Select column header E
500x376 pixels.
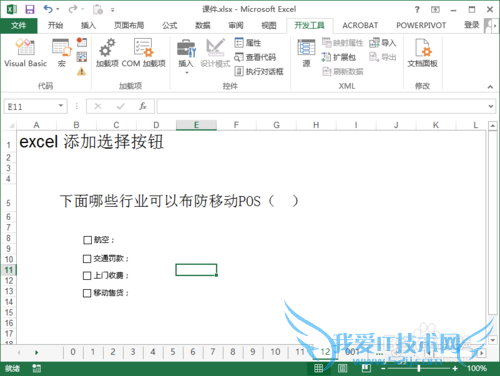tap(196, 125)
